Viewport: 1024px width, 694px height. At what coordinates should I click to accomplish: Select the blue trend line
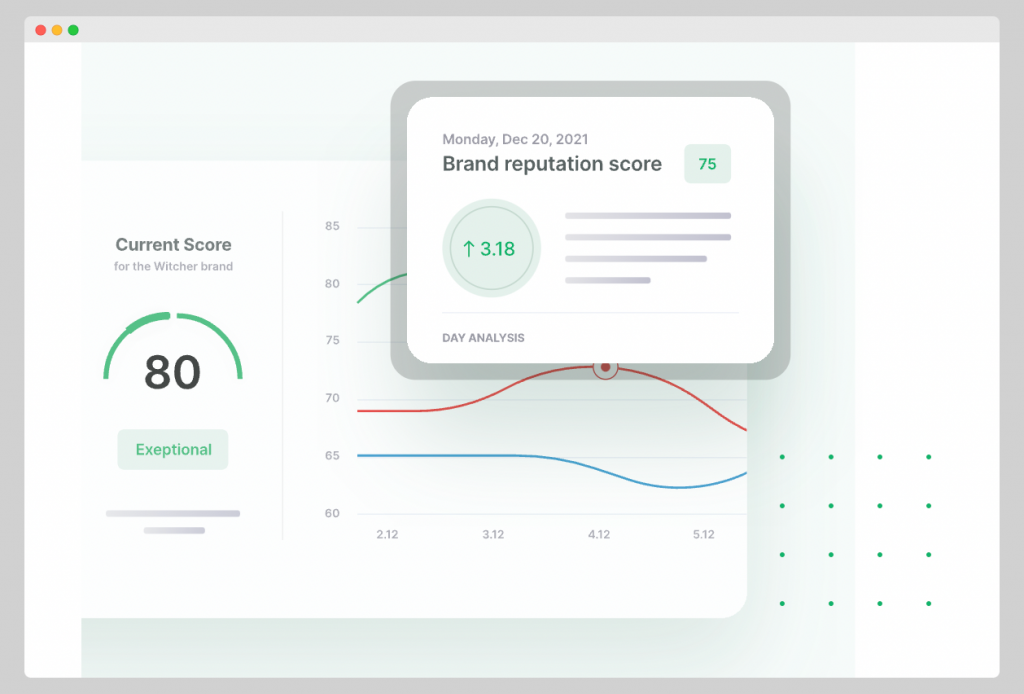[450, 455]
